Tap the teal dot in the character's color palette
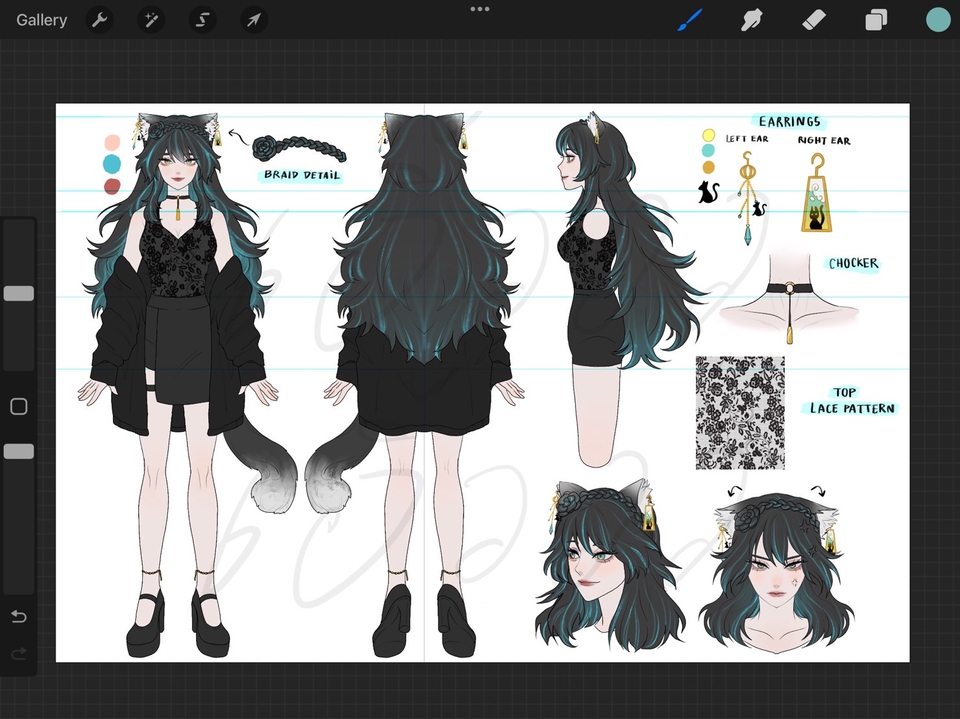 (111, 163)
